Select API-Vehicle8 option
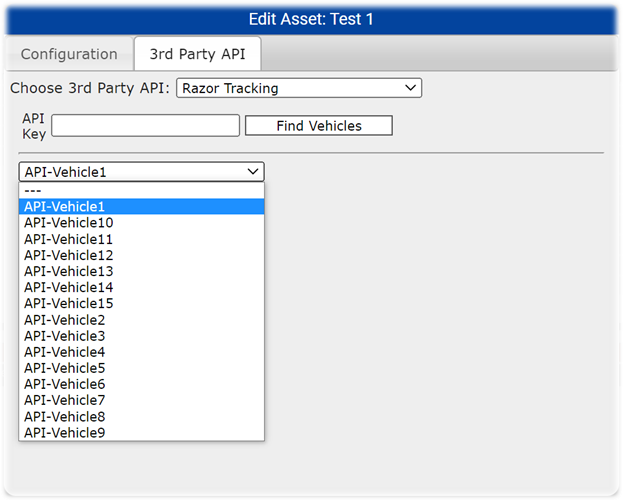The height and width of the screenshot is (501, 623). click(x=141, y=417)
